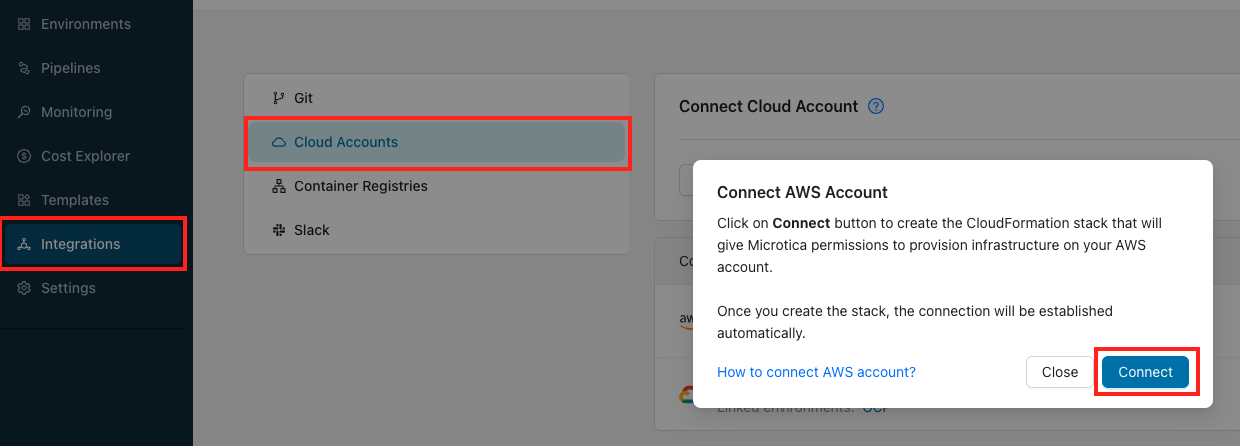This screenshot has height=446, width=1240.
Task: Click the Slack logo icon
Action: [x=279, y=230]
